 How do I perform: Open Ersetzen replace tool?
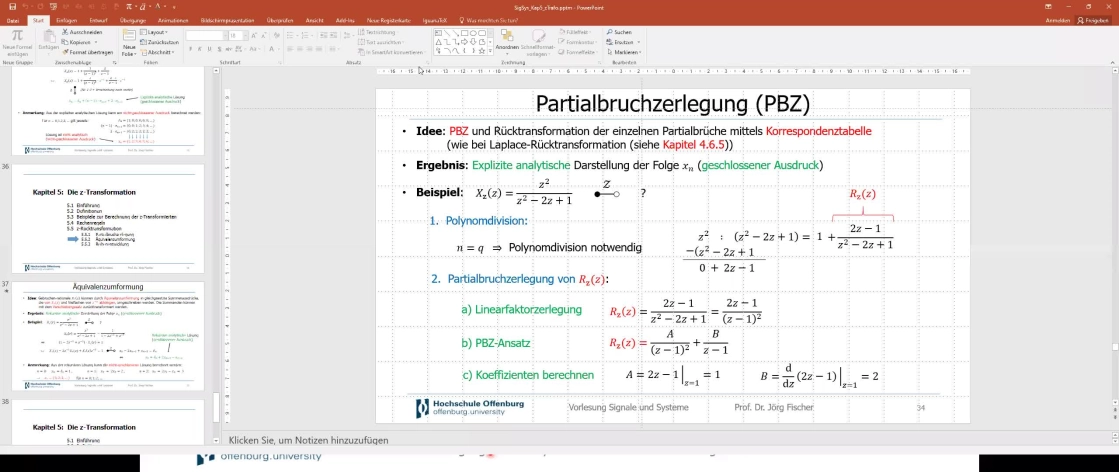tap(623, 42)
